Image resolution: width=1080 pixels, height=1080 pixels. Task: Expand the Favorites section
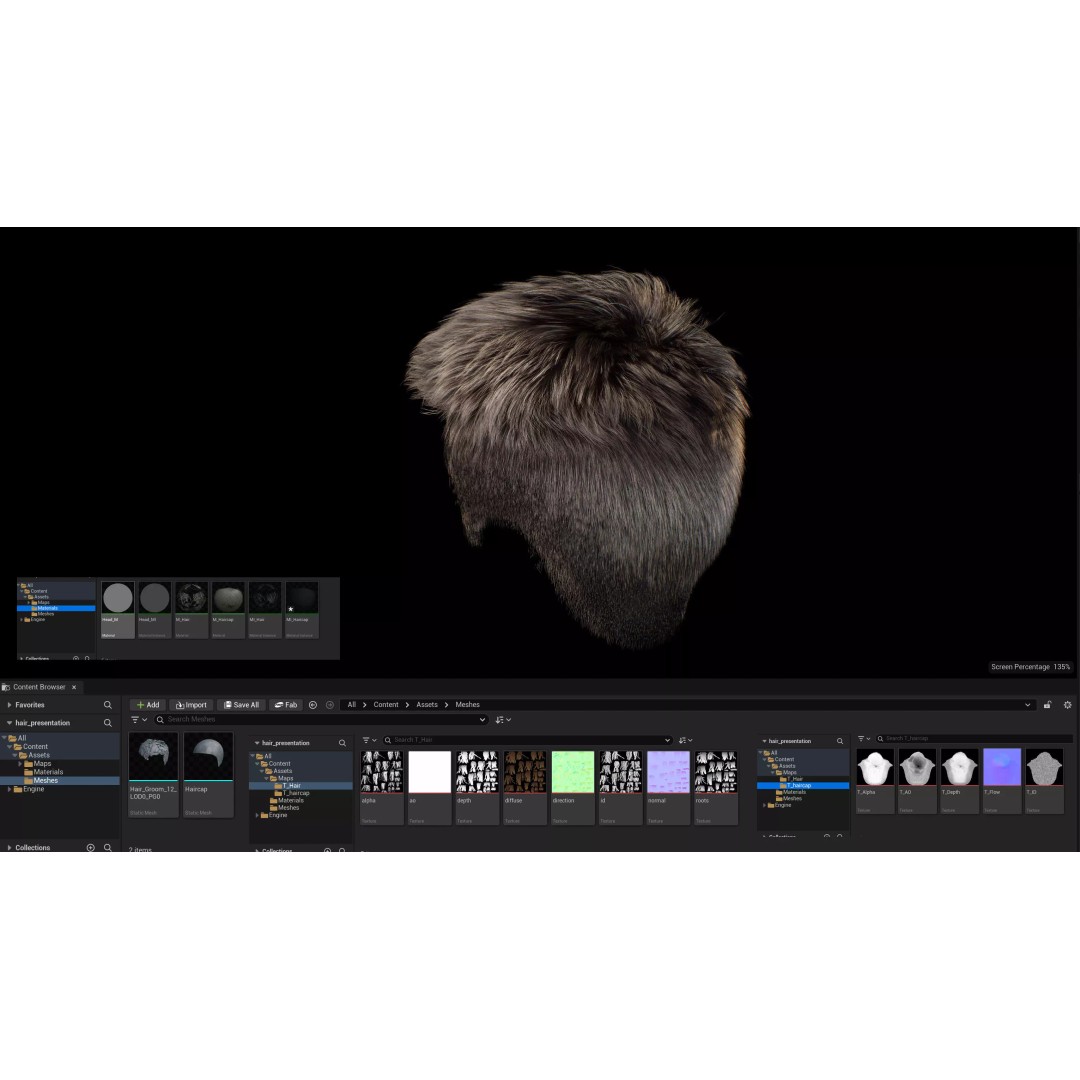click(9, 705)
